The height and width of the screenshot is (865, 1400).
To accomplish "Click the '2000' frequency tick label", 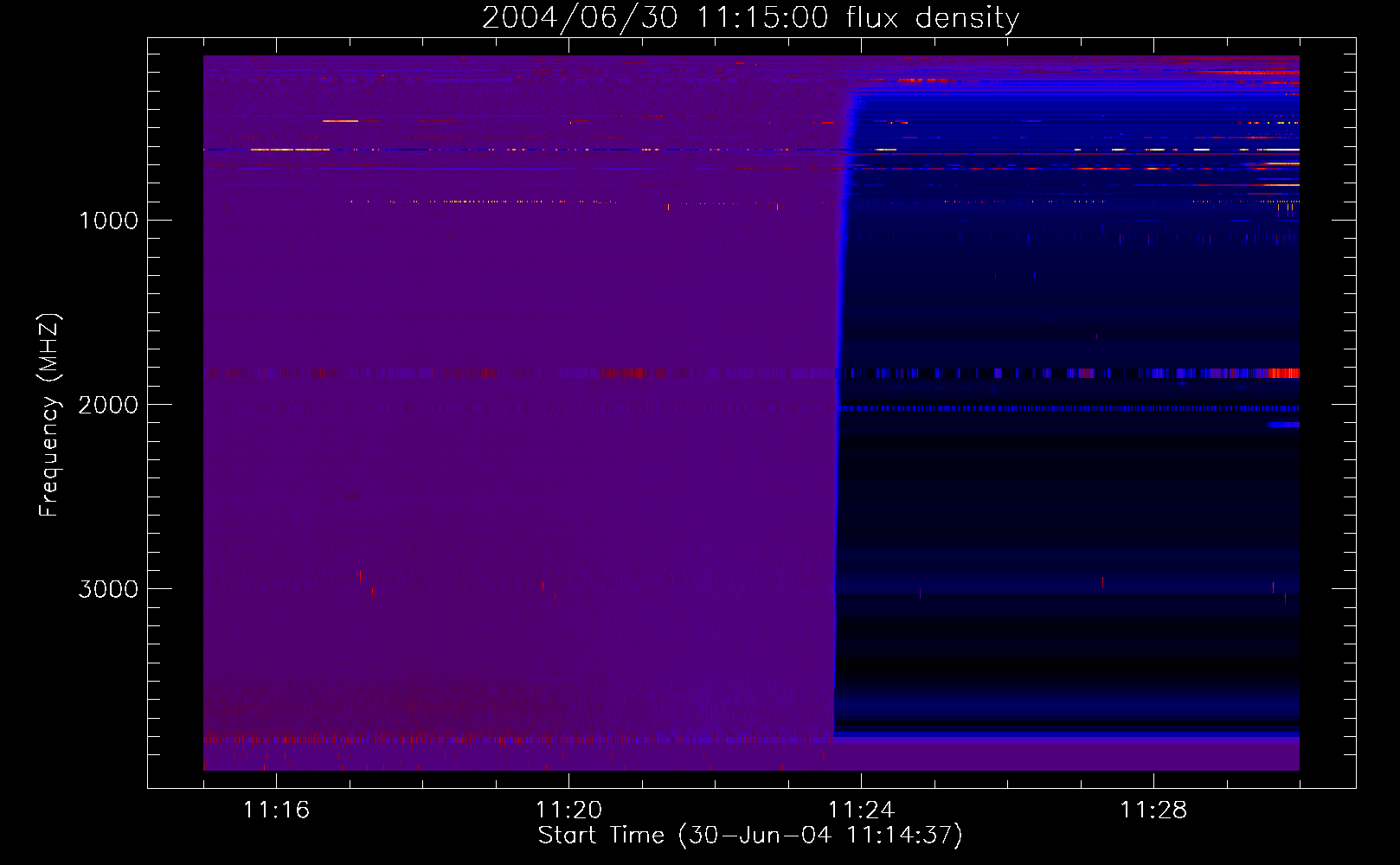I will 108,405.
